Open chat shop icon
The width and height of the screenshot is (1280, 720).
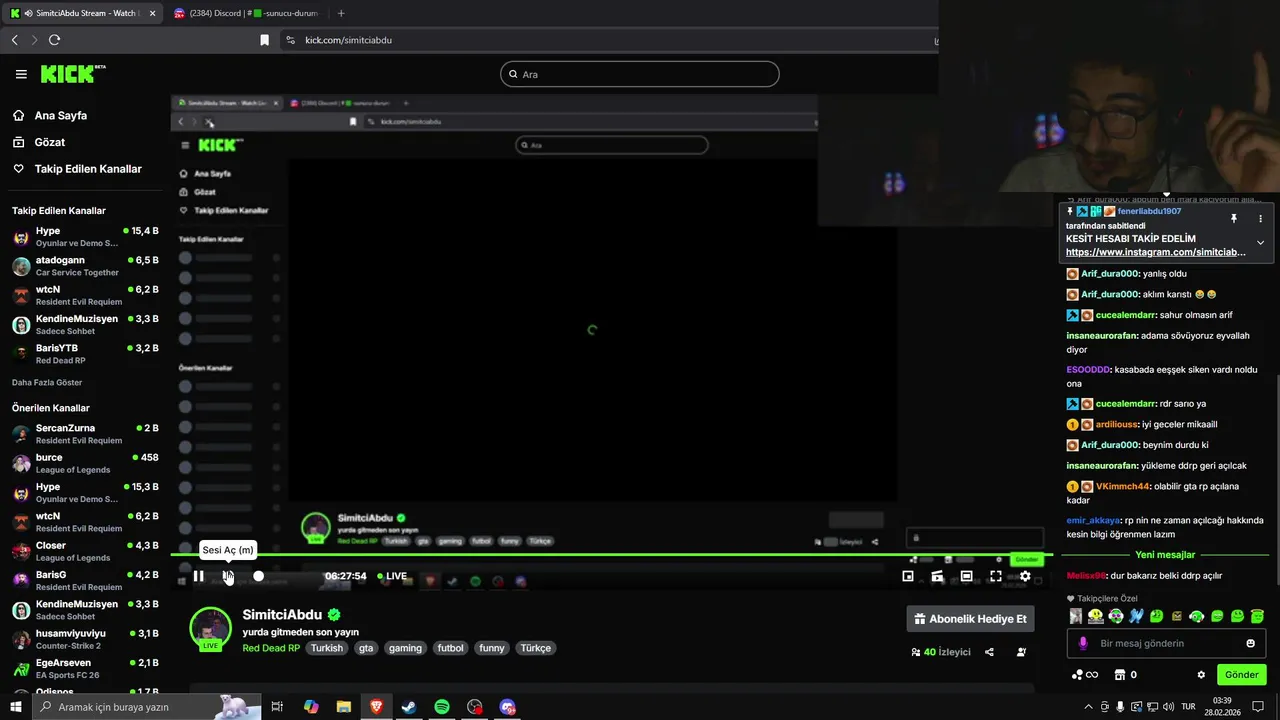(1121, 675)
